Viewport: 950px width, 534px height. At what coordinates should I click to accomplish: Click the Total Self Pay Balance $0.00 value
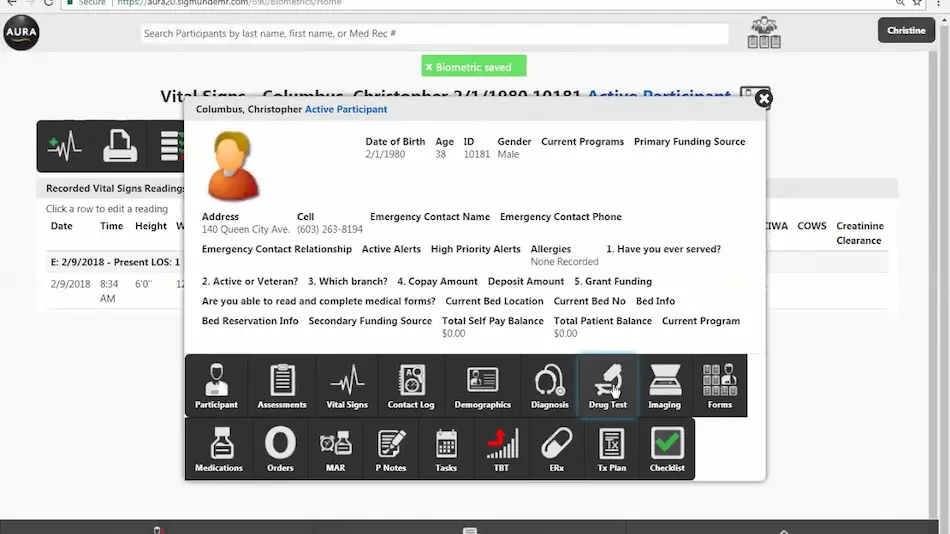click(x=454, y=333)
